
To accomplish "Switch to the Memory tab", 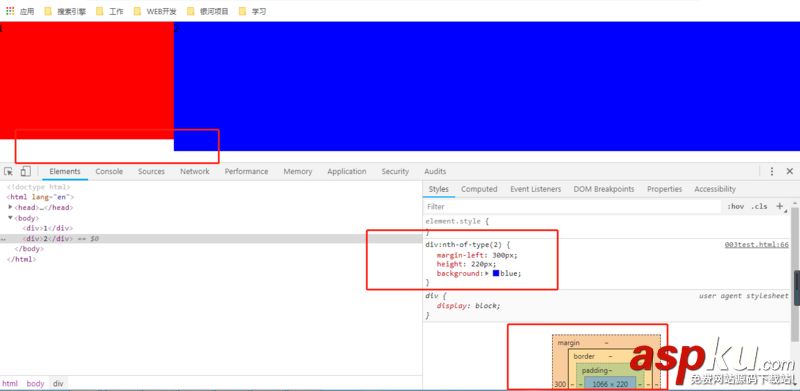I will [x=298, y=172].
